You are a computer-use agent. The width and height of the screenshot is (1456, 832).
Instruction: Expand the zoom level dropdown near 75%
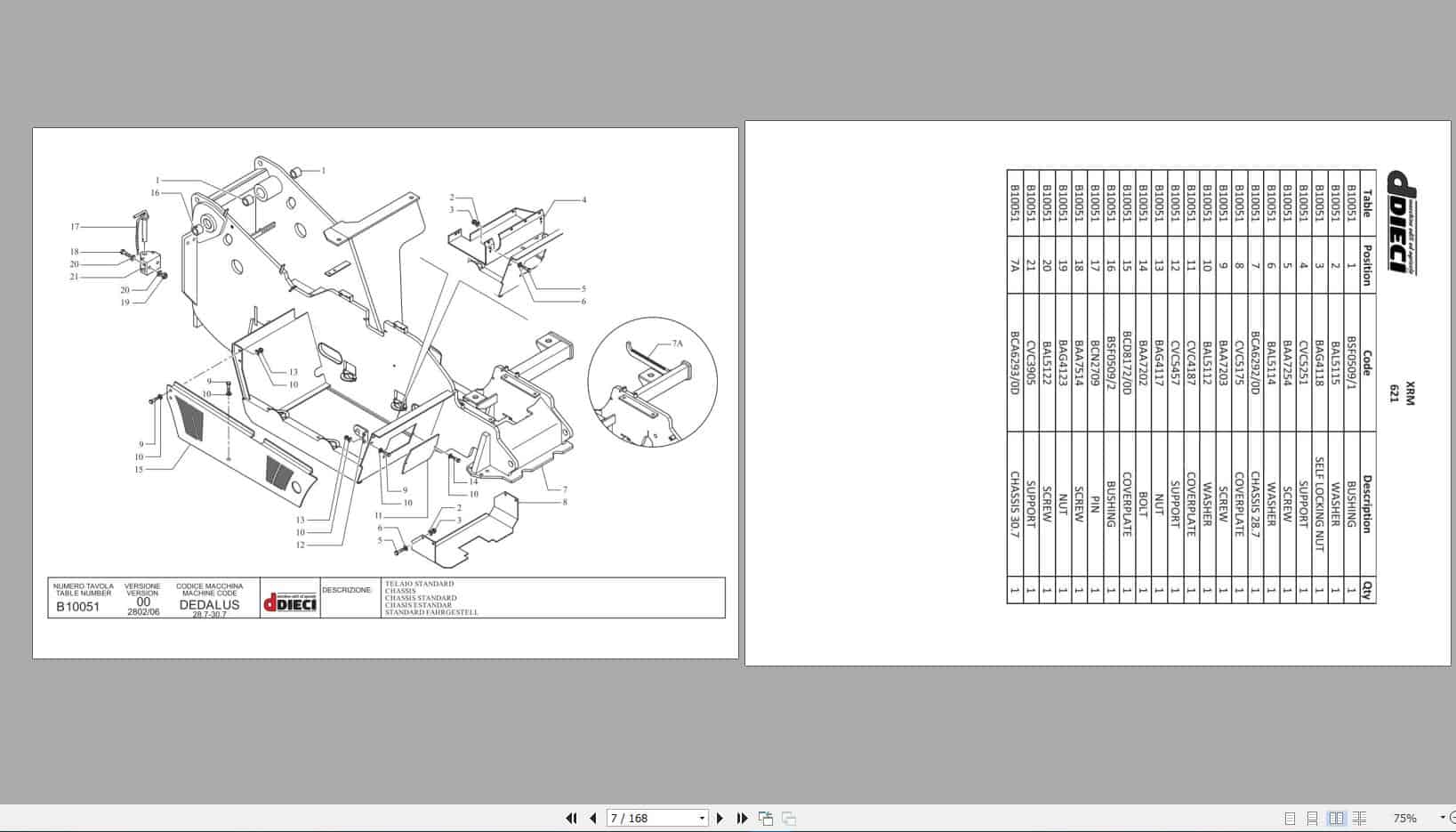[1438, 817]
